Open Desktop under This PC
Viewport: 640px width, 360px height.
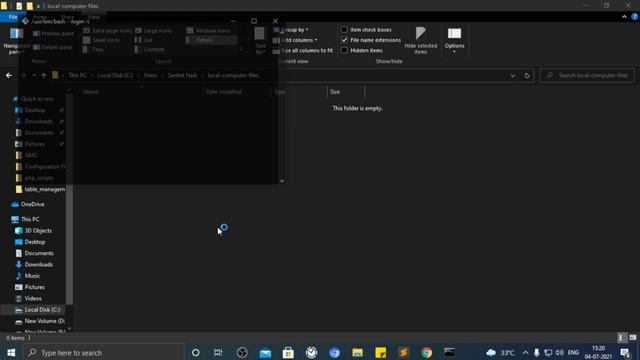30,242
